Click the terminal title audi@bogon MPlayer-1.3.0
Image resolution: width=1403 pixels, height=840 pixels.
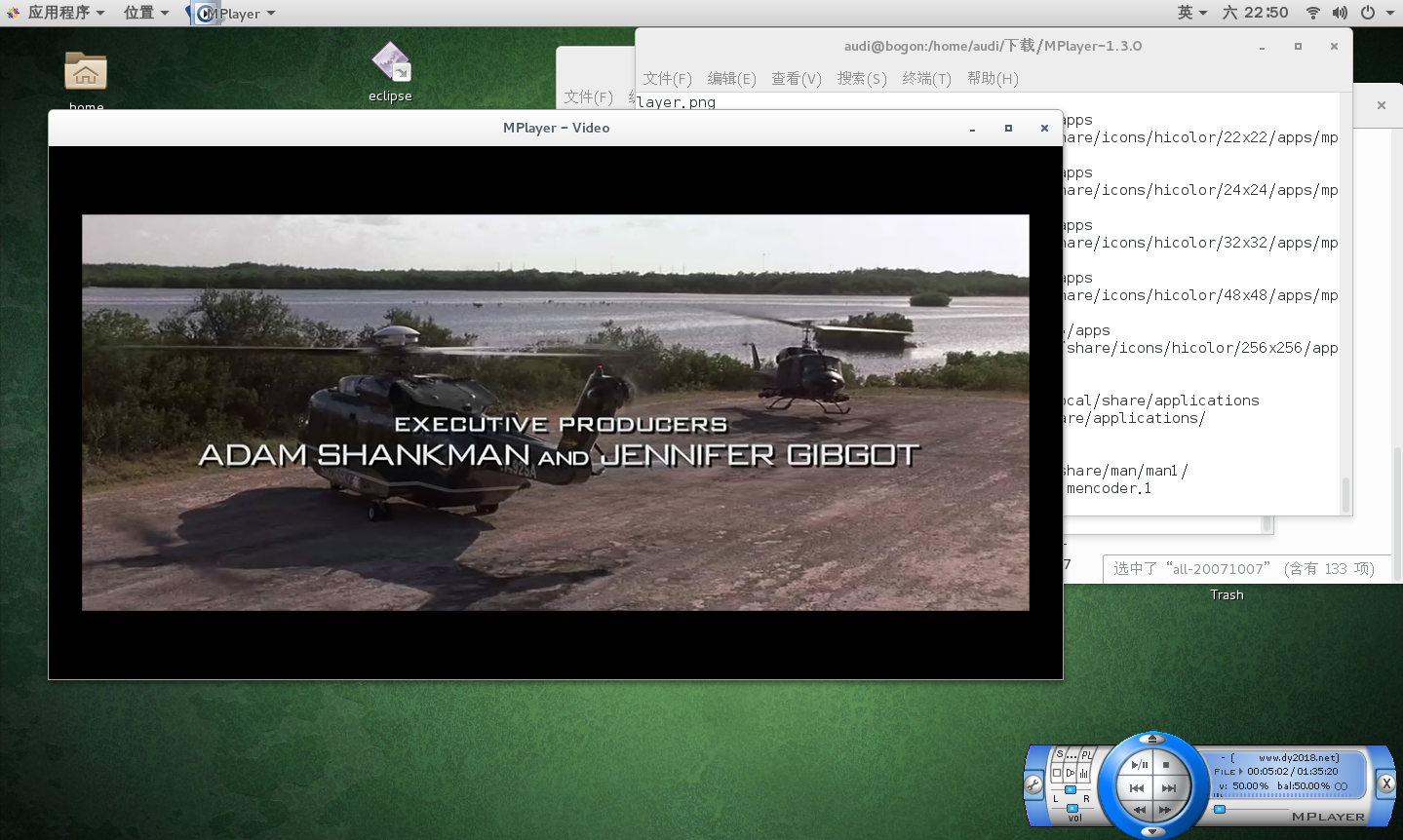993,46
